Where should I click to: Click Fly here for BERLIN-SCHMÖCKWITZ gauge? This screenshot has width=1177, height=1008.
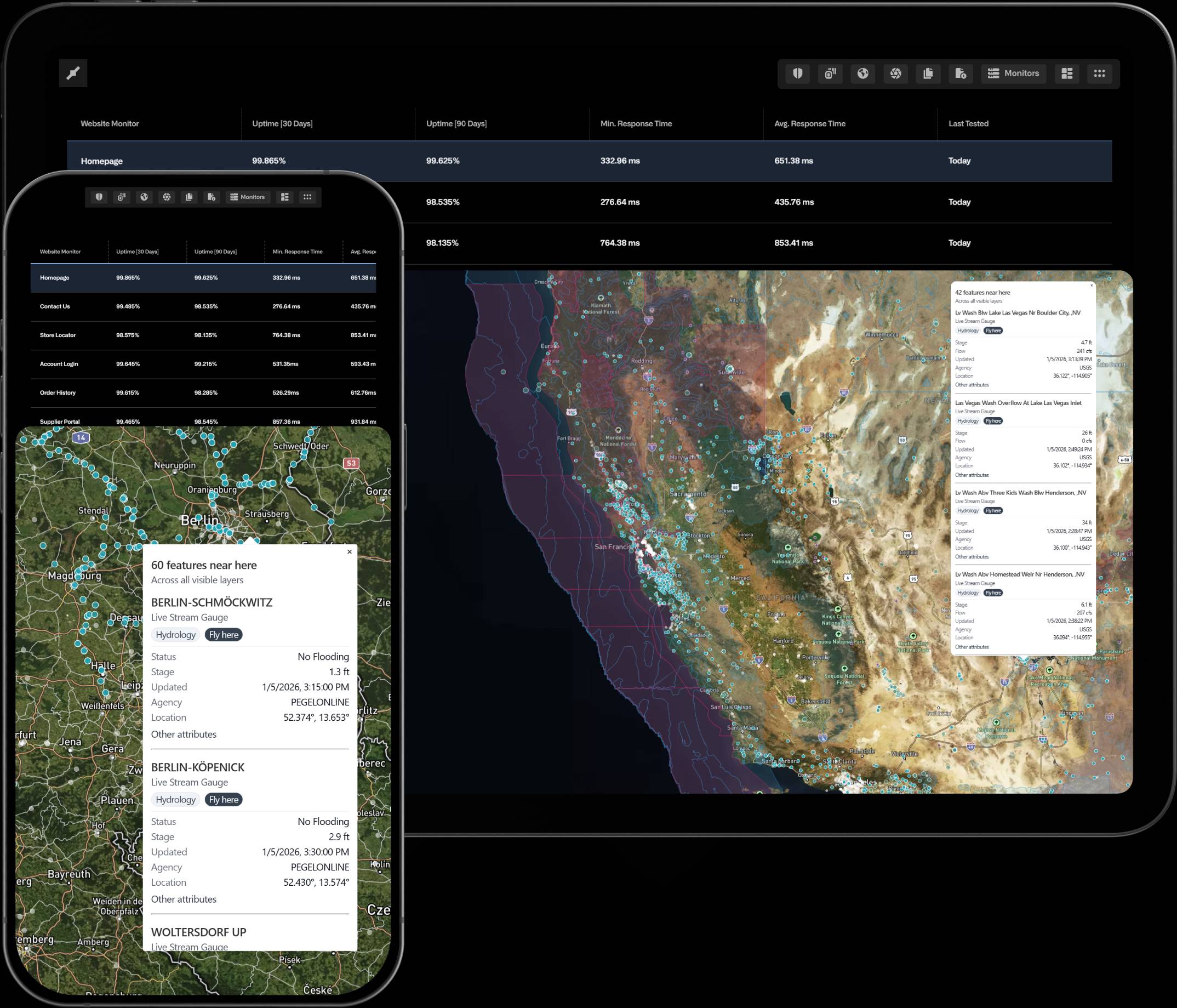223,635
